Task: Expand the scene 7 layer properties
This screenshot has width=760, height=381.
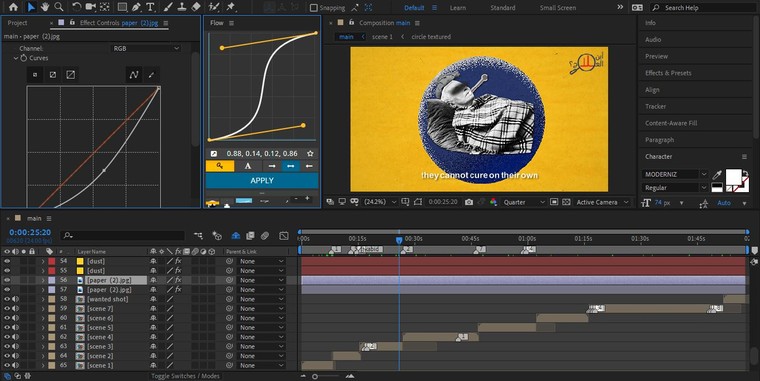Action: [x=43, y=308]
